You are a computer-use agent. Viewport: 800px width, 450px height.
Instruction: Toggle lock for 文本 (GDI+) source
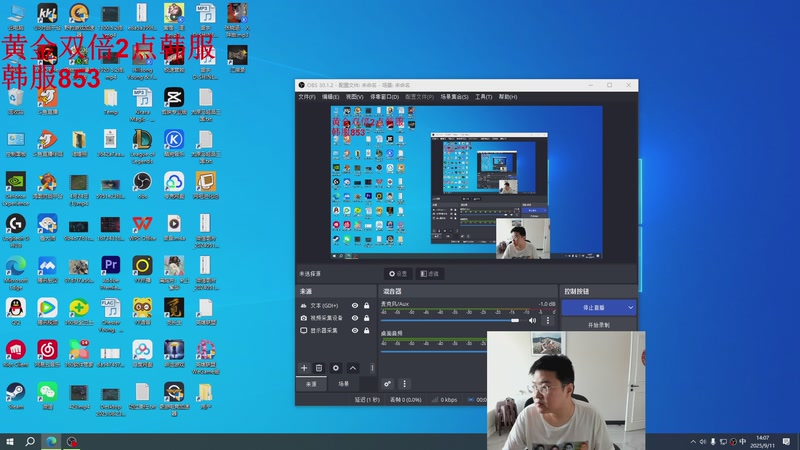pos(366,306)
